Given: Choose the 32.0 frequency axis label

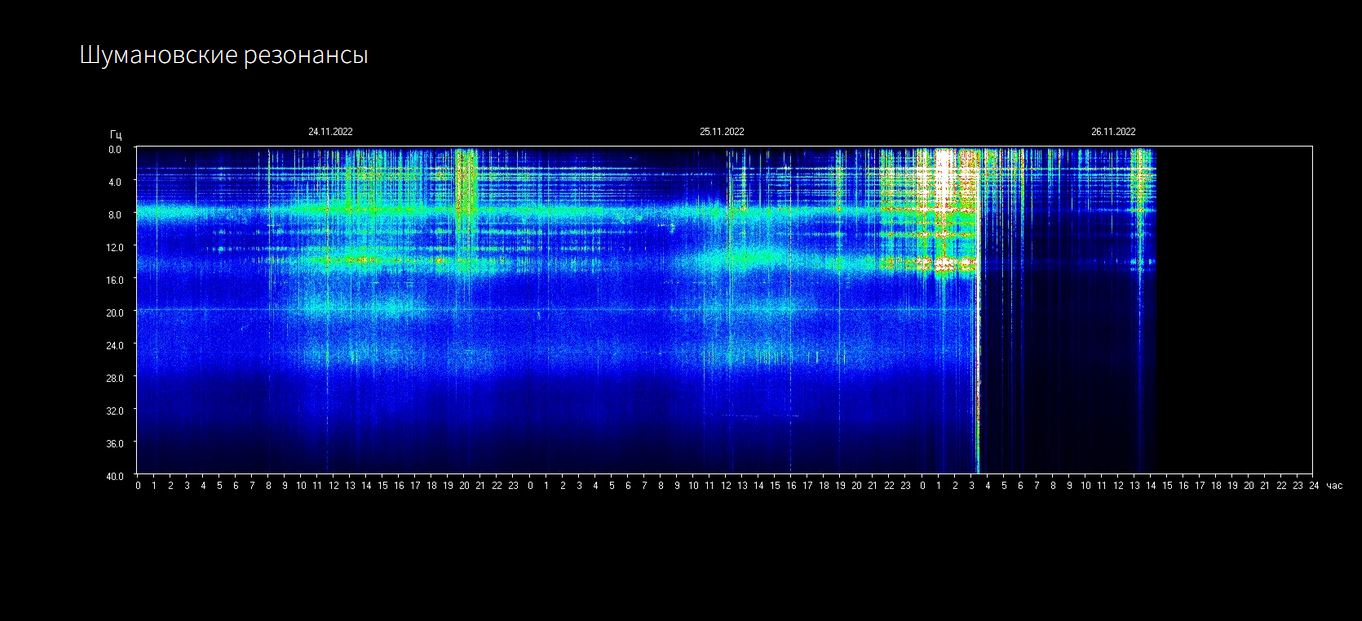Looking at the screenshot, I should (x=114, y=410).
